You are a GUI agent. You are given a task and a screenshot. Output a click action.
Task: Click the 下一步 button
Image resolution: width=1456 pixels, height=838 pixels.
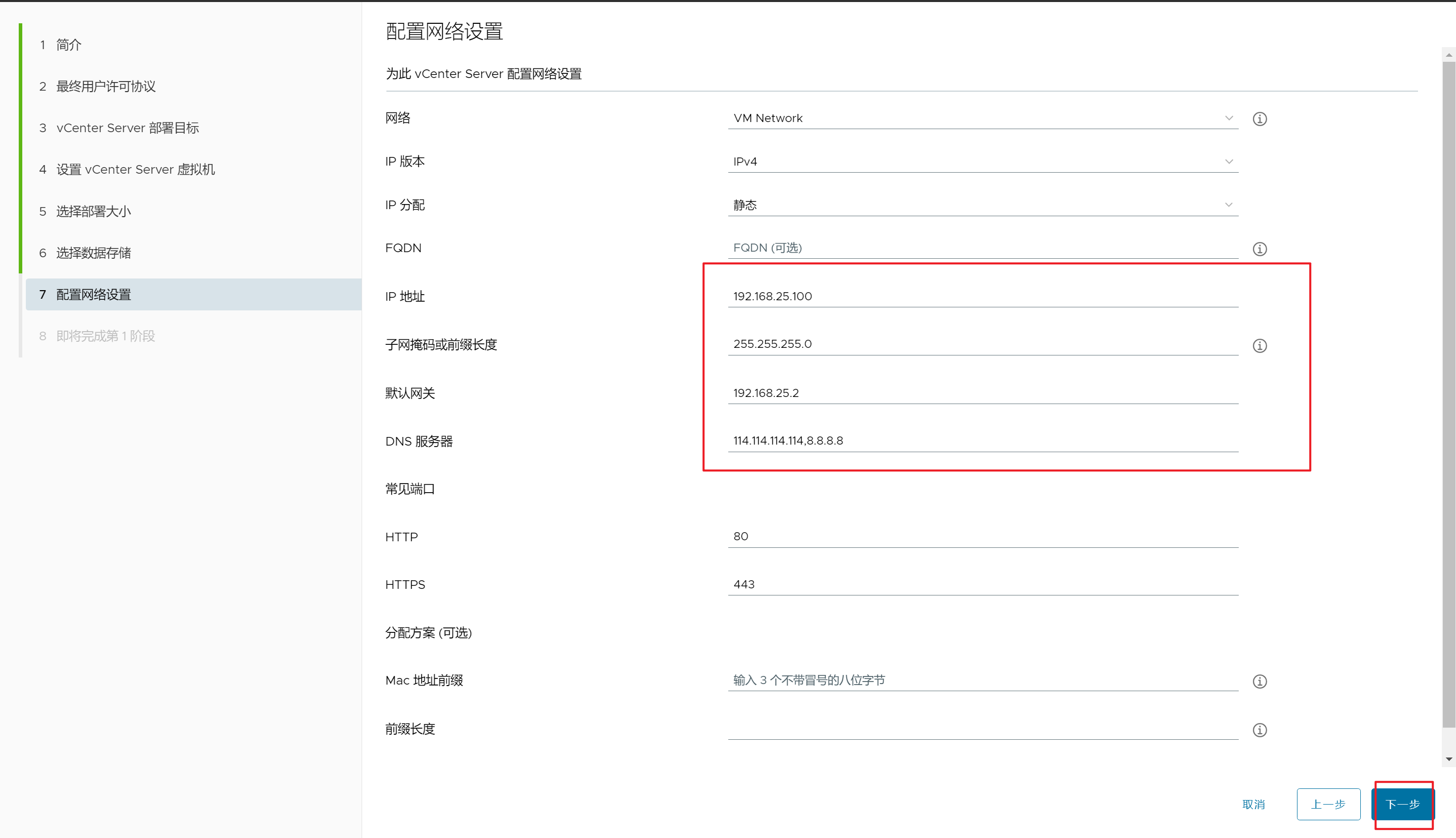pos(1402,804)
